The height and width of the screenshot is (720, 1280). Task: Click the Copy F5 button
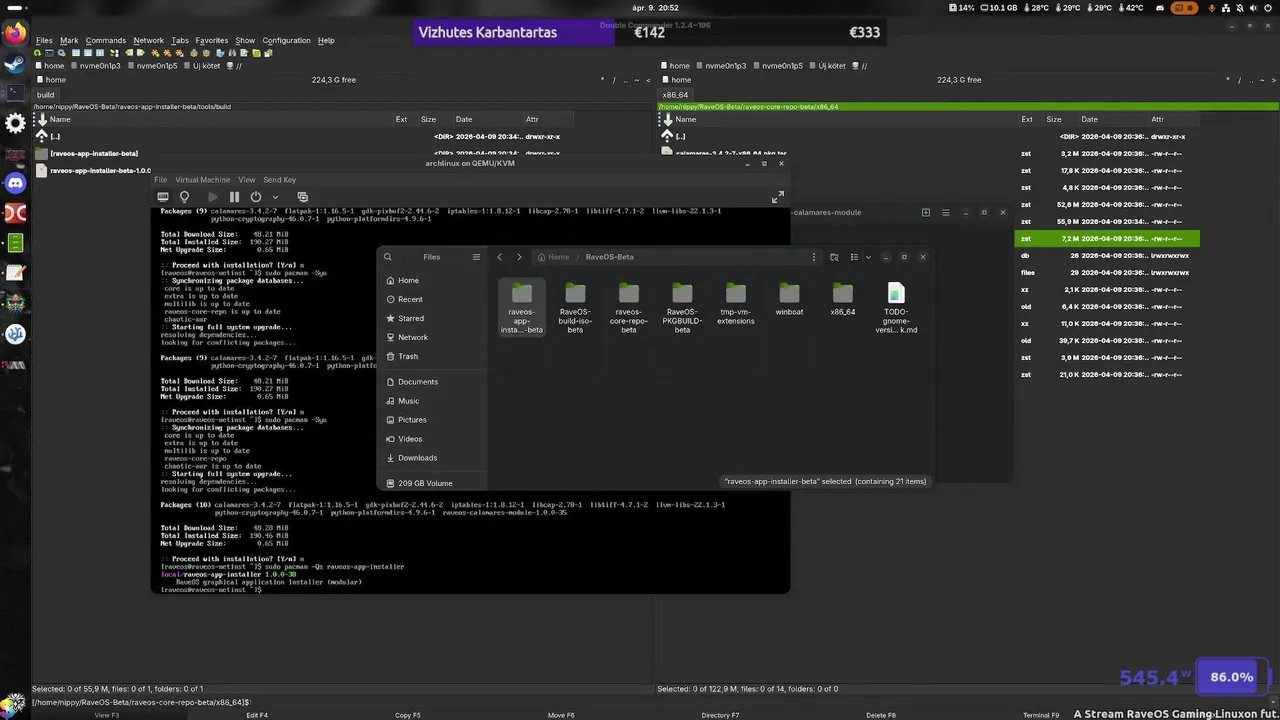407,715
